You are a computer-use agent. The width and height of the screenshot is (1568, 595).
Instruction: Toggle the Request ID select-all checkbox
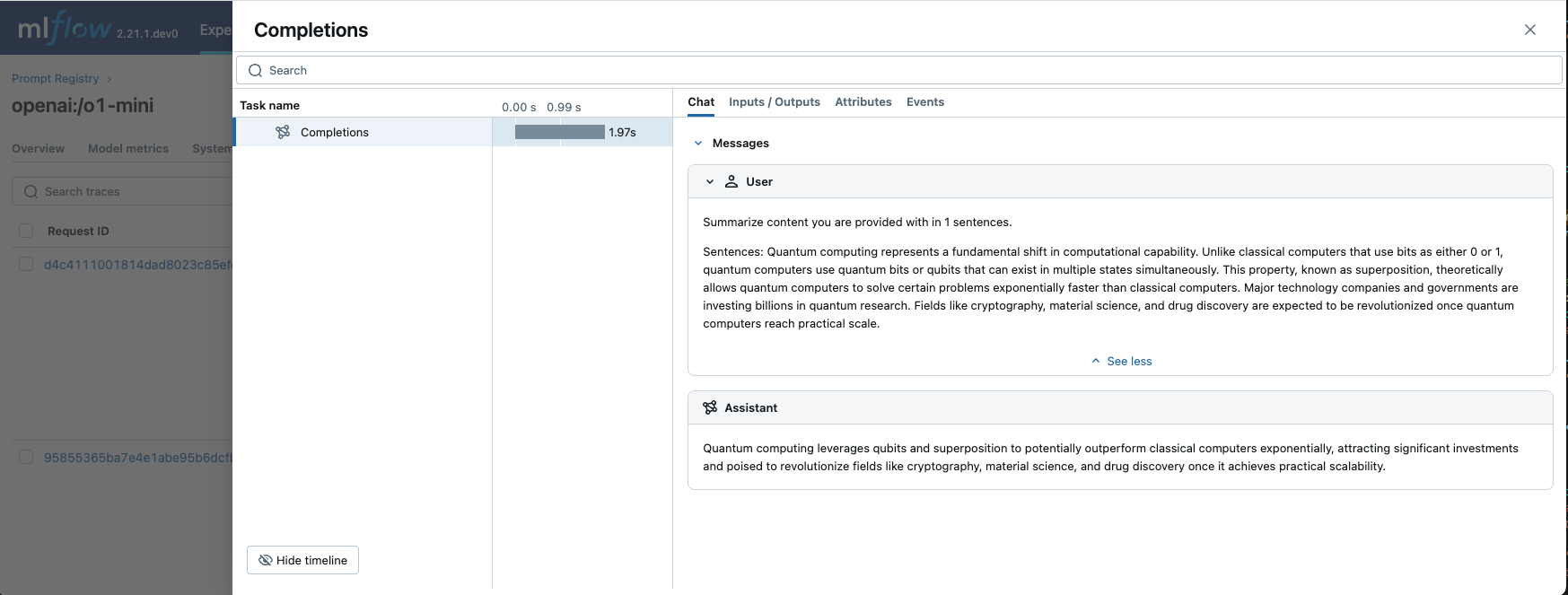coord(26,231)
